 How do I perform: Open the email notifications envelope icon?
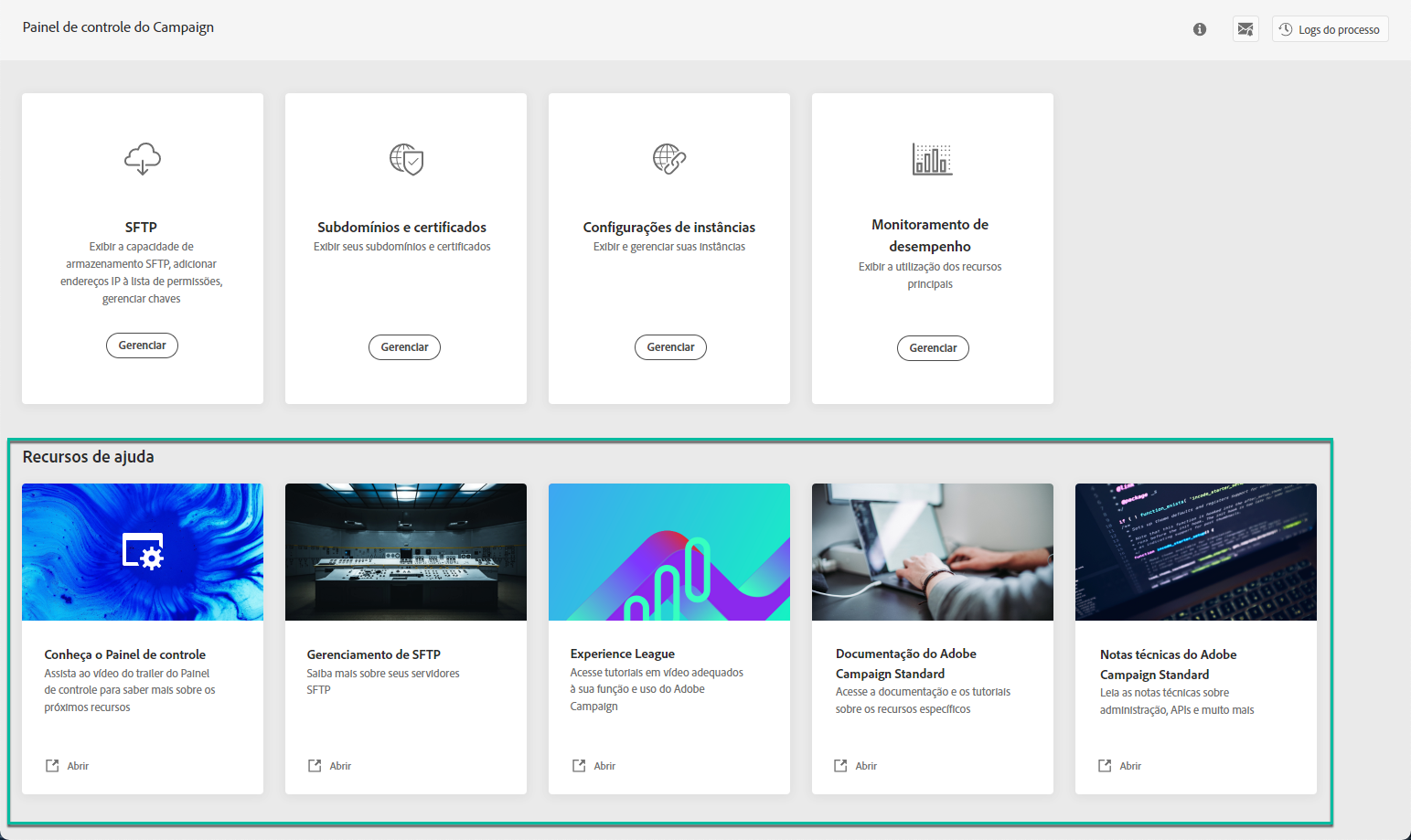1245,29
